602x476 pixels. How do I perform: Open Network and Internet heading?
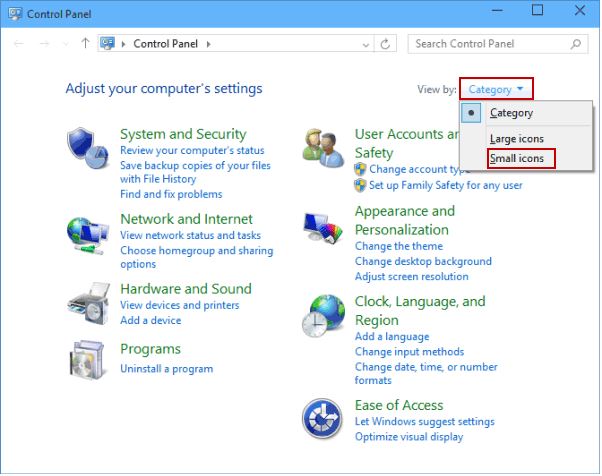click(186, 219)
